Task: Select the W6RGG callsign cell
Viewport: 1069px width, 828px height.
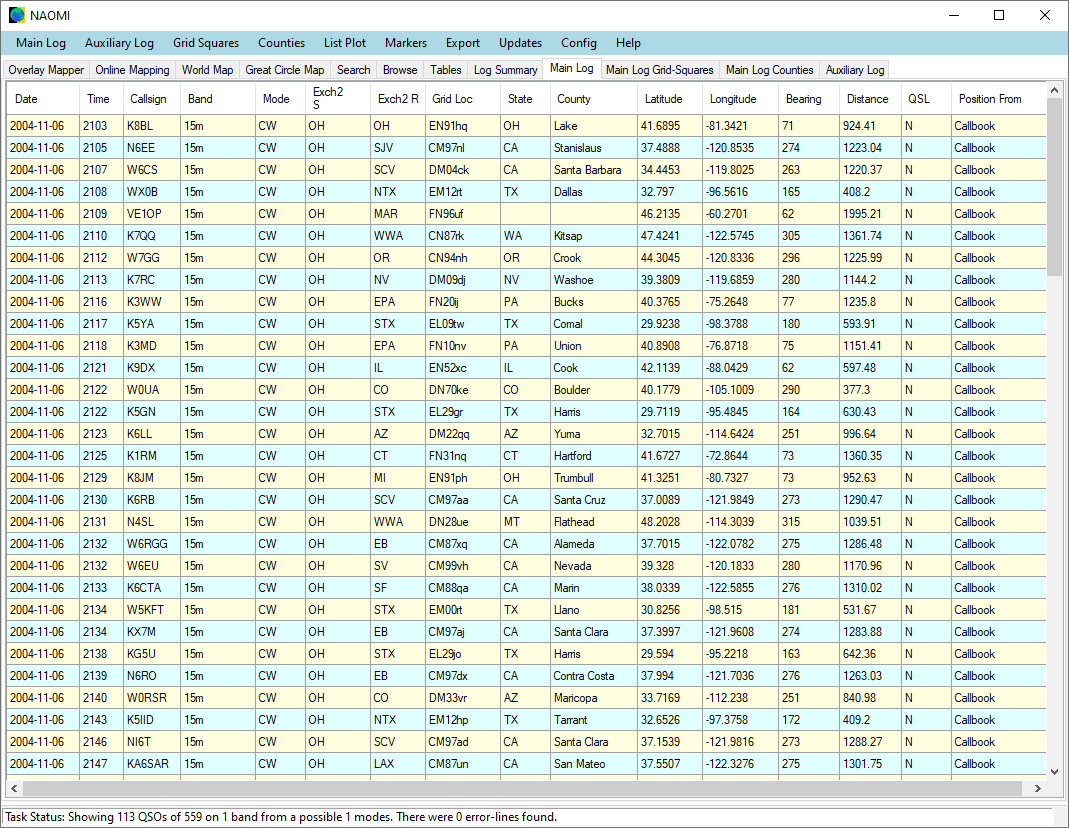Action: [152, 544]
